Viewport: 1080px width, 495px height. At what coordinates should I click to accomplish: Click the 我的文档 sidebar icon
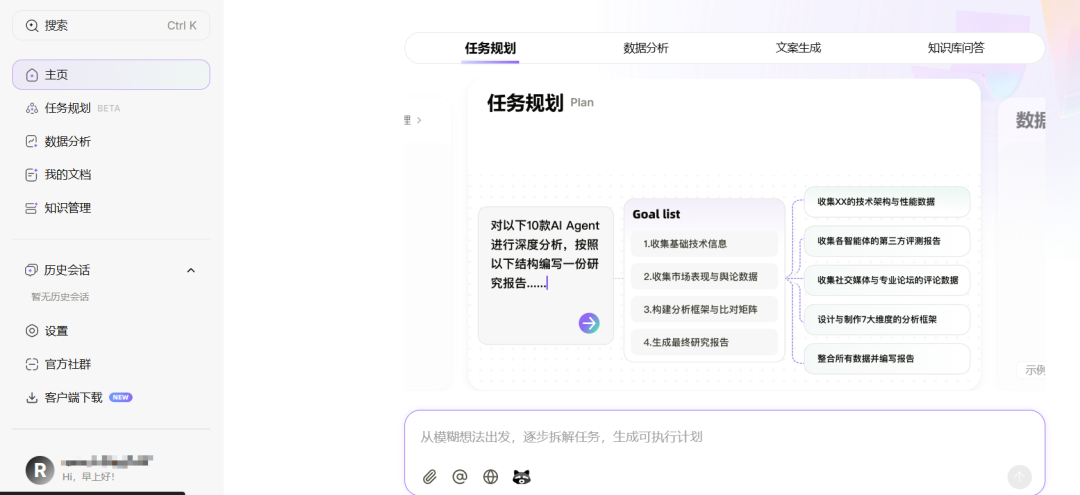[32, 175]
